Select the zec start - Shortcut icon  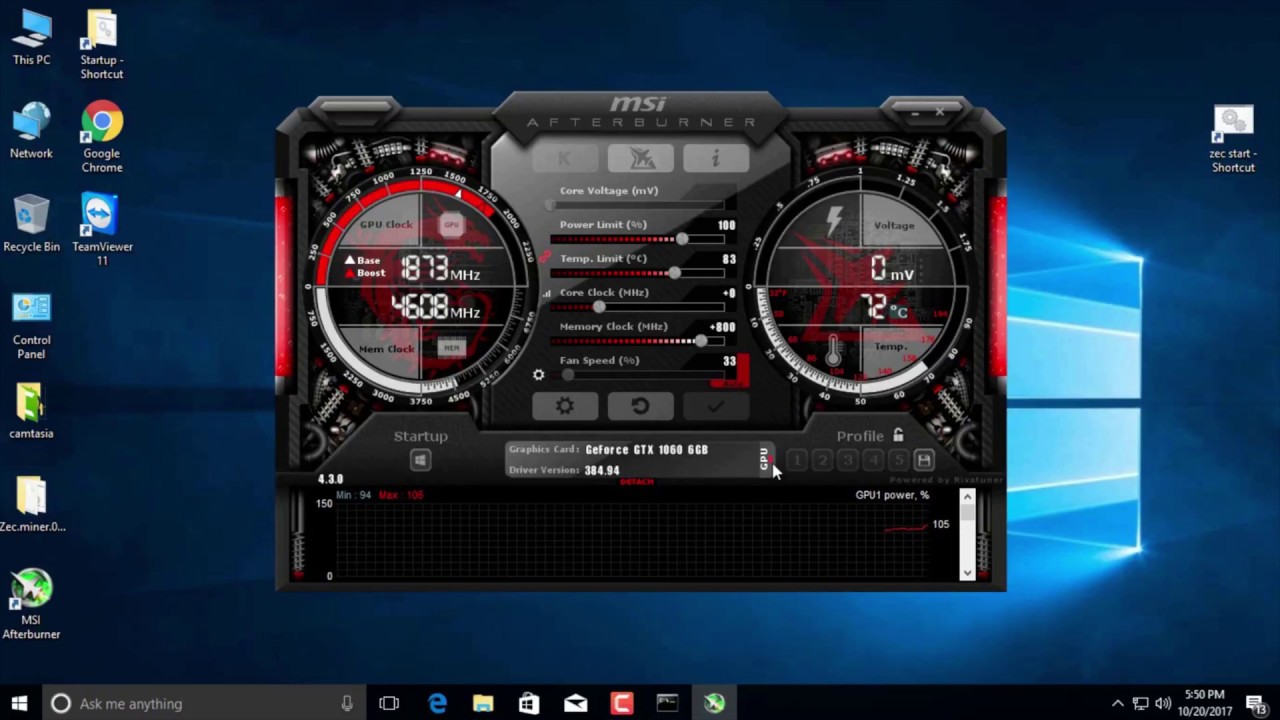coord(1233,139)
